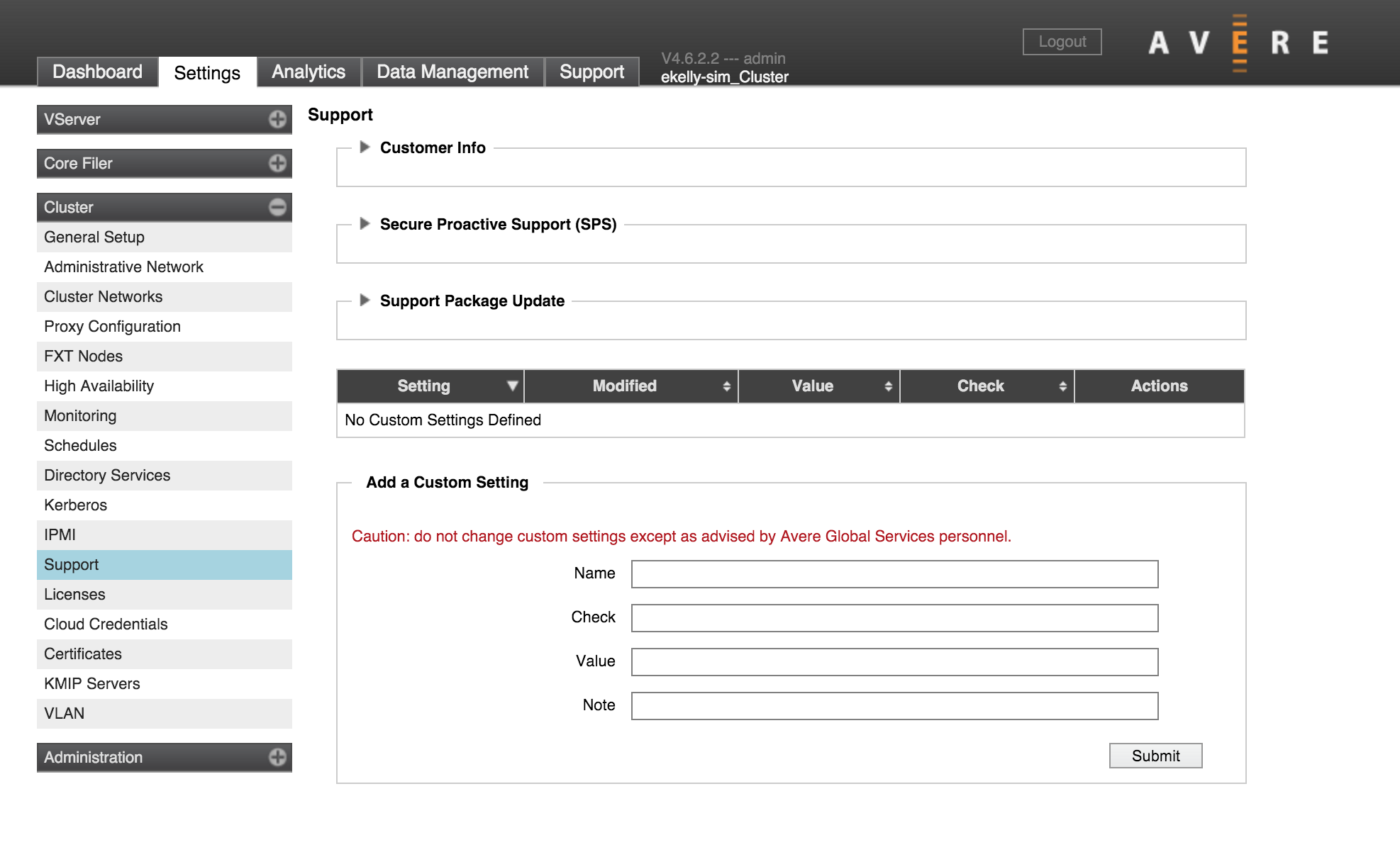Expand the Core Filer section plus icon
Image resolution: width=1400 pixels, height=857 pixels.
pyautogui.click(x=277, y=163)
